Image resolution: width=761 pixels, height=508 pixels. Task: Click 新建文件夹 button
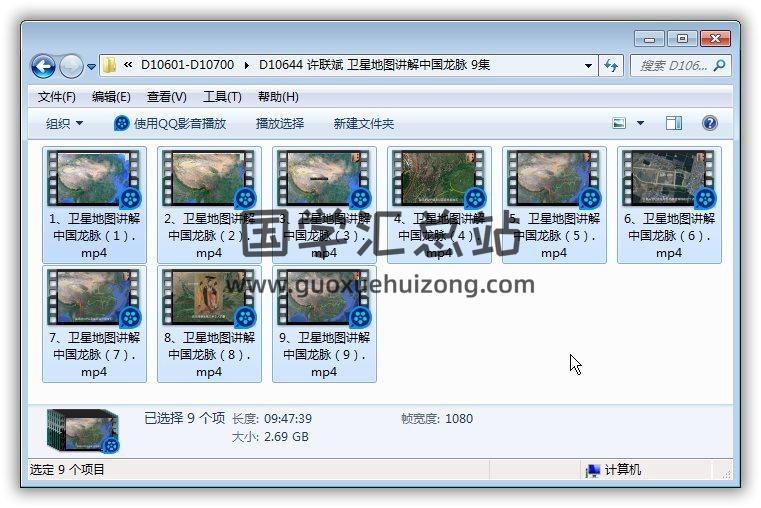363,123
